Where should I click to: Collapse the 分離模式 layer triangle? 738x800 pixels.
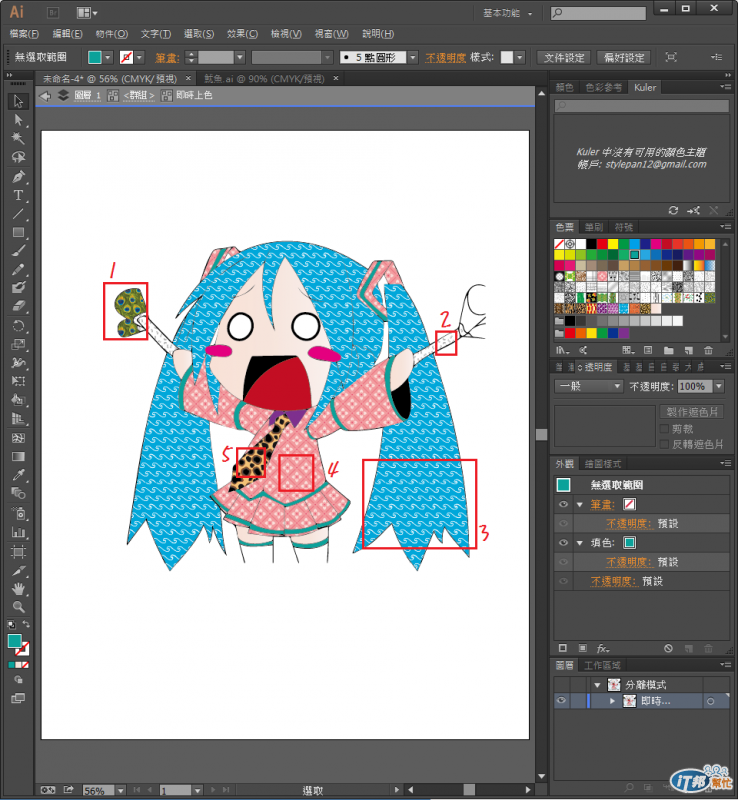click(x=597, y=685)
